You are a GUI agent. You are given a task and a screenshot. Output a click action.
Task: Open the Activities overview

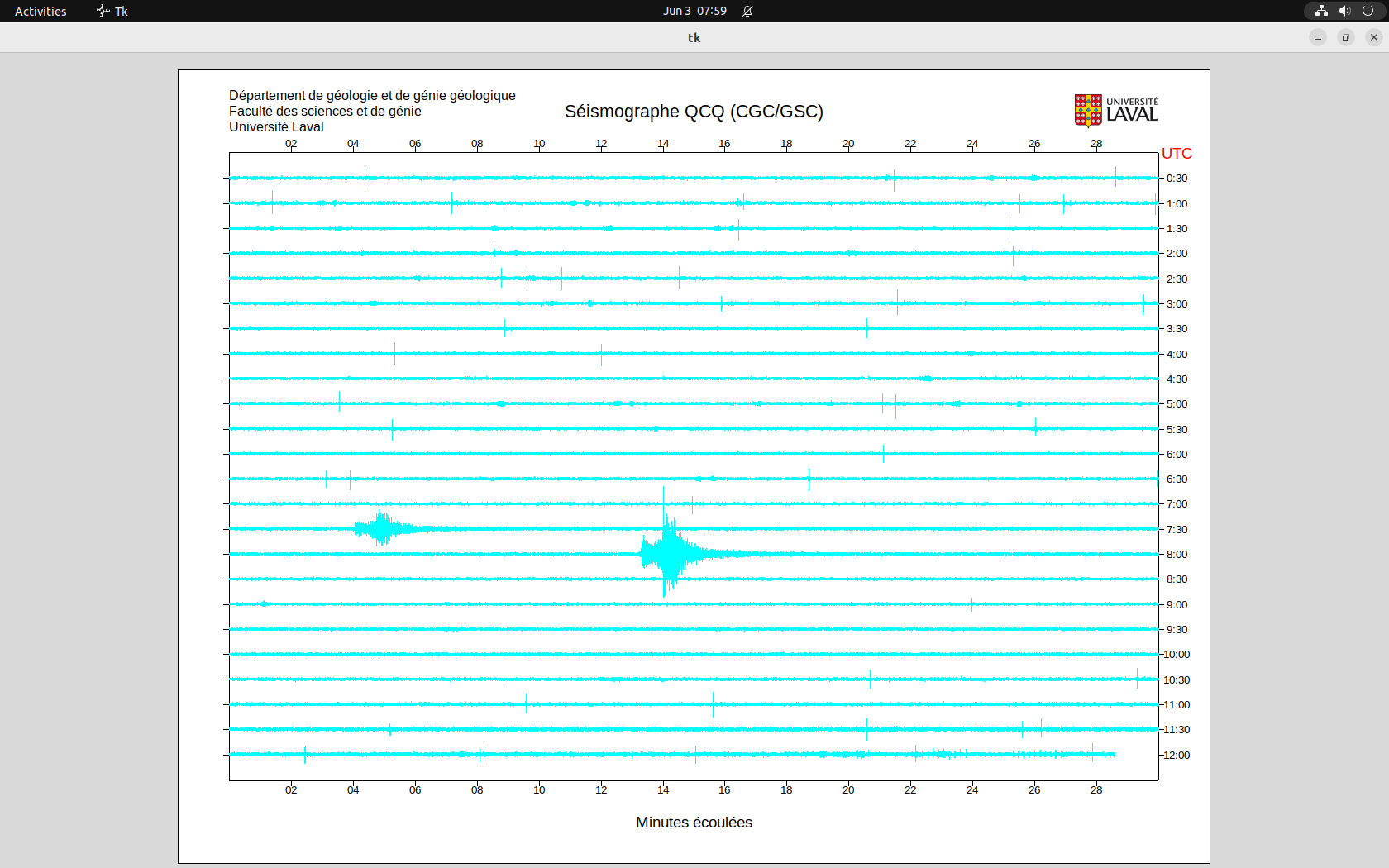coord(41,11)
